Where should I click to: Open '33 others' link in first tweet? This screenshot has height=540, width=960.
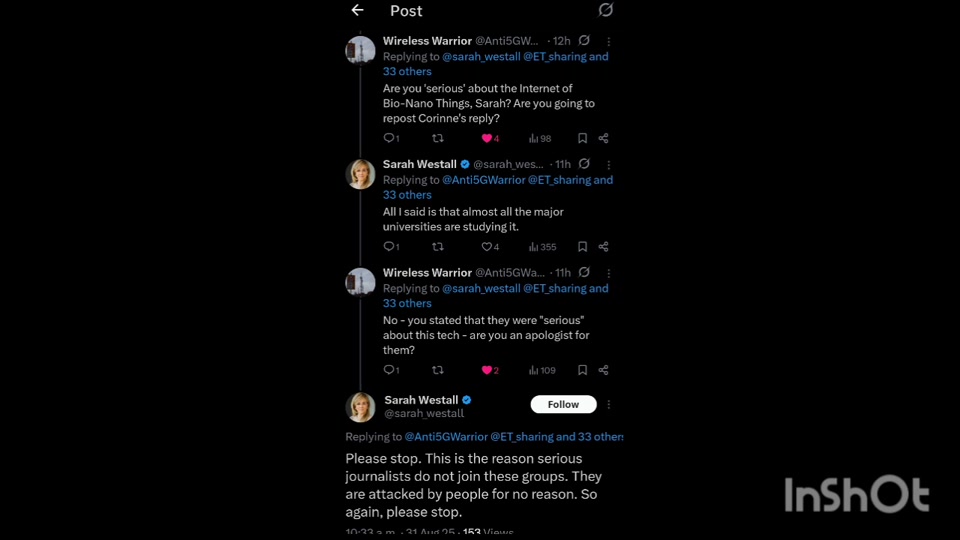[407, 71]
